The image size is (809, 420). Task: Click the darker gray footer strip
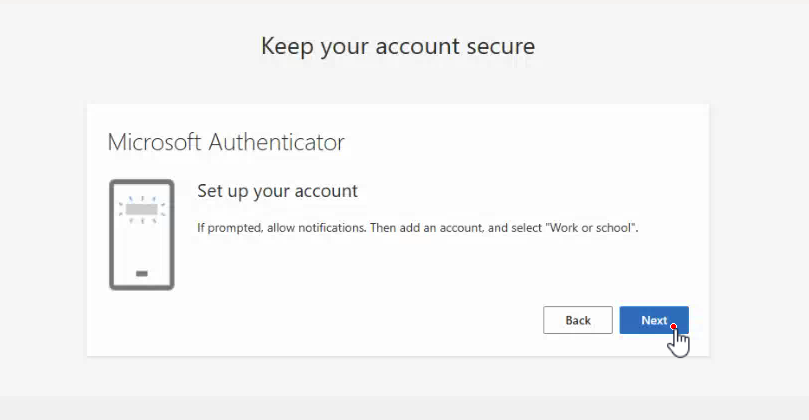coord(404,408)
